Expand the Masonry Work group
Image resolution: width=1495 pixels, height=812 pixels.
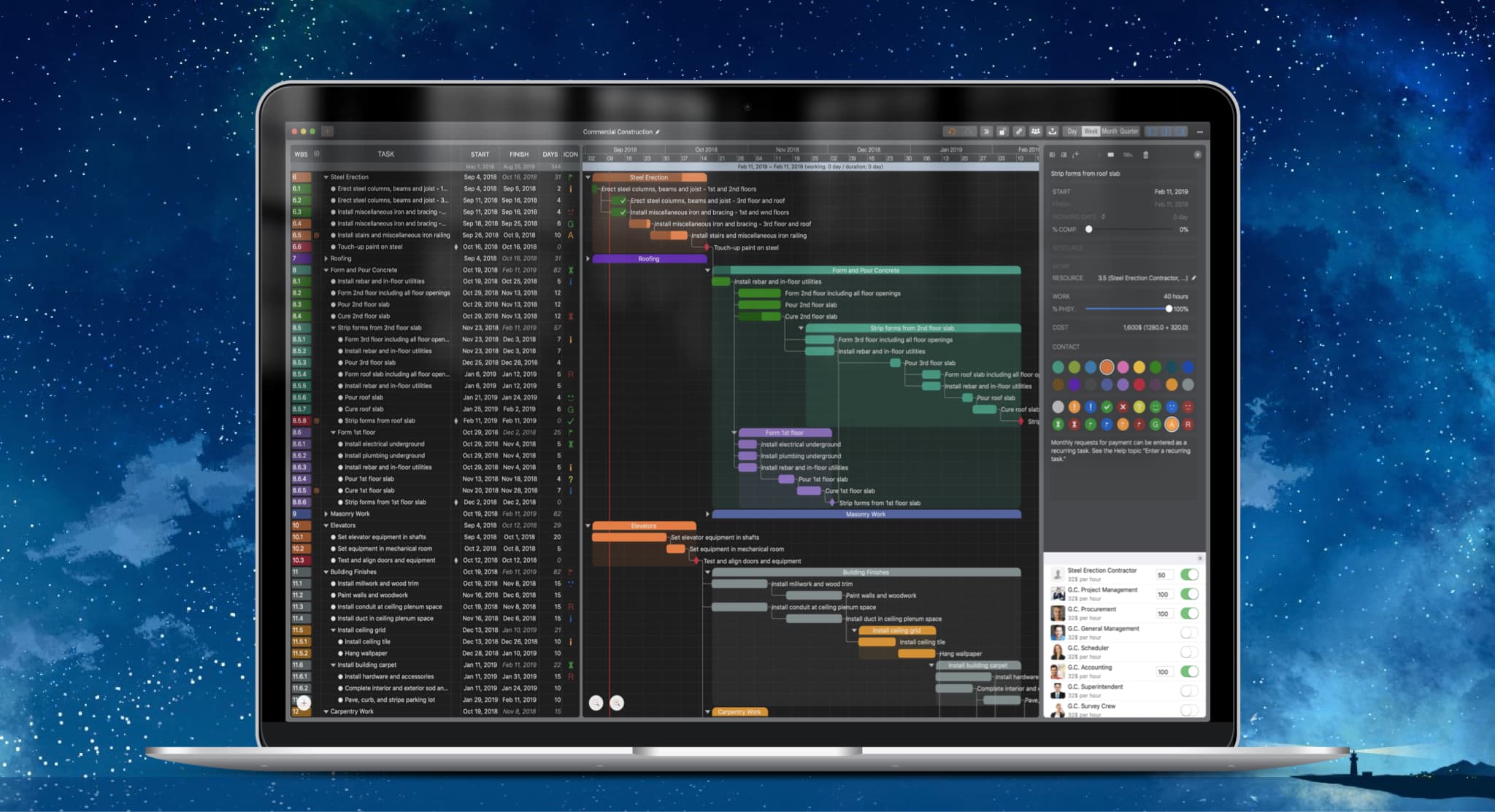(326, 514)
